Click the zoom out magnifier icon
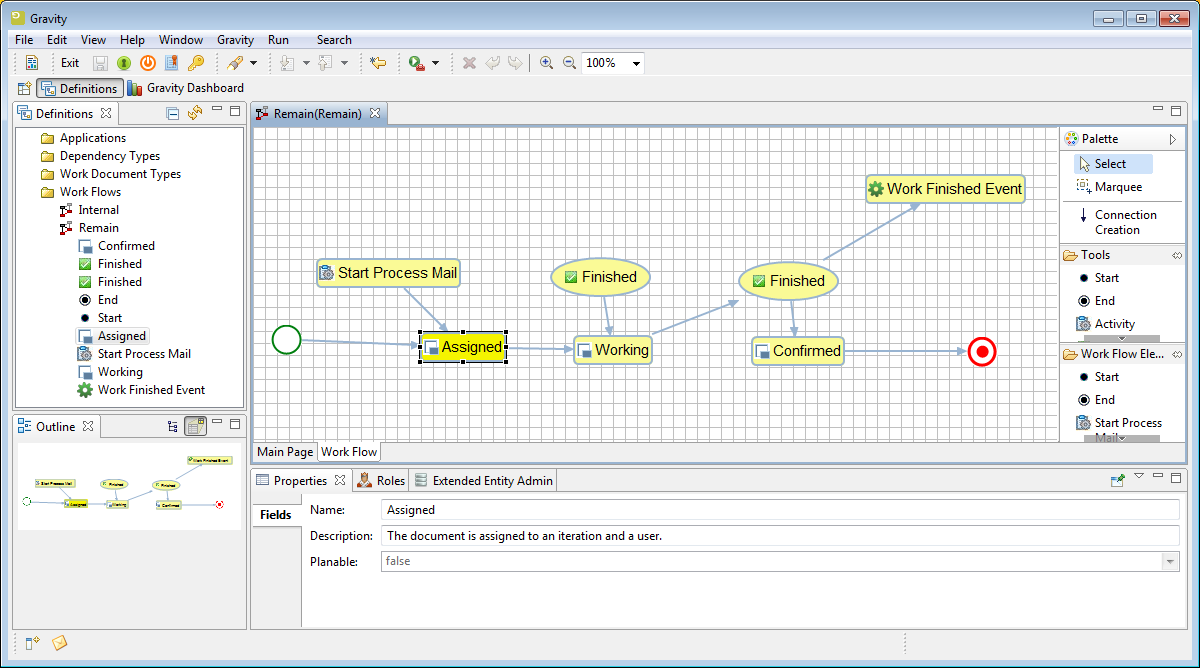 tap(569, 63)
